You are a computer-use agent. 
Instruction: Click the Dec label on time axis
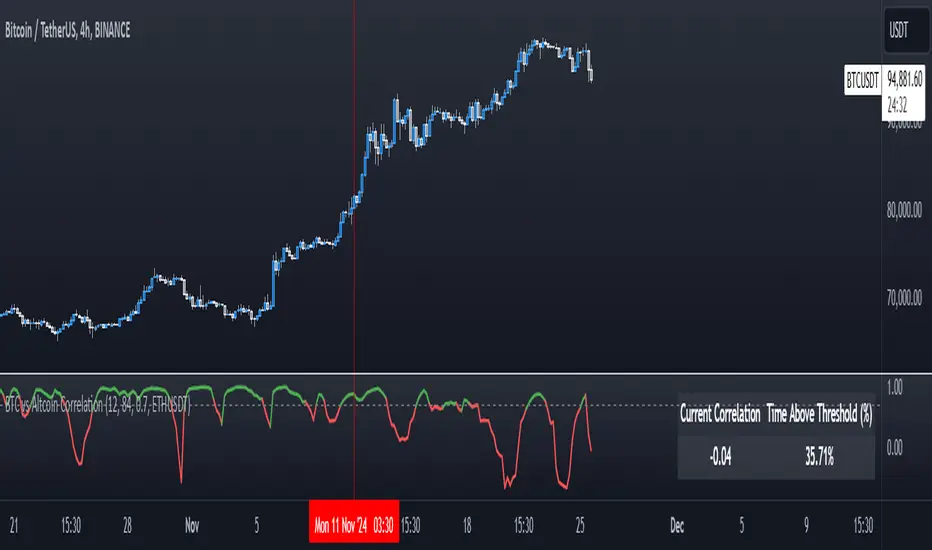(677, 526)
